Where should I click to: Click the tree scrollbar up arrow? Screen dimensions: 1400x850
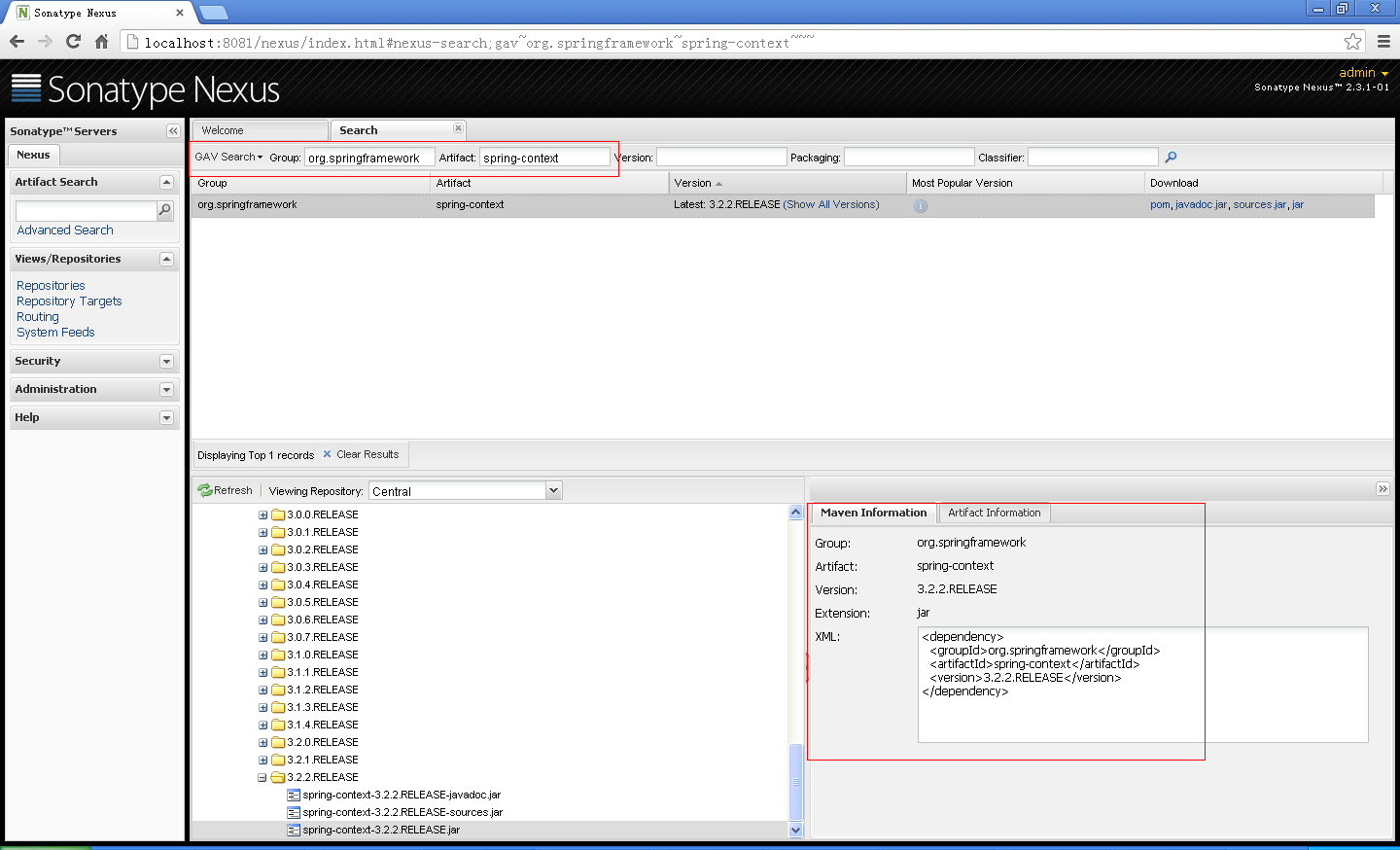point(795,512)
